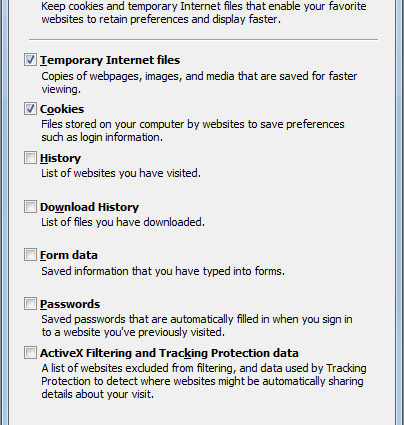Click the 'List of websites you have visited' description
This screenshot has width=404, height=425.
coord(121,173)
